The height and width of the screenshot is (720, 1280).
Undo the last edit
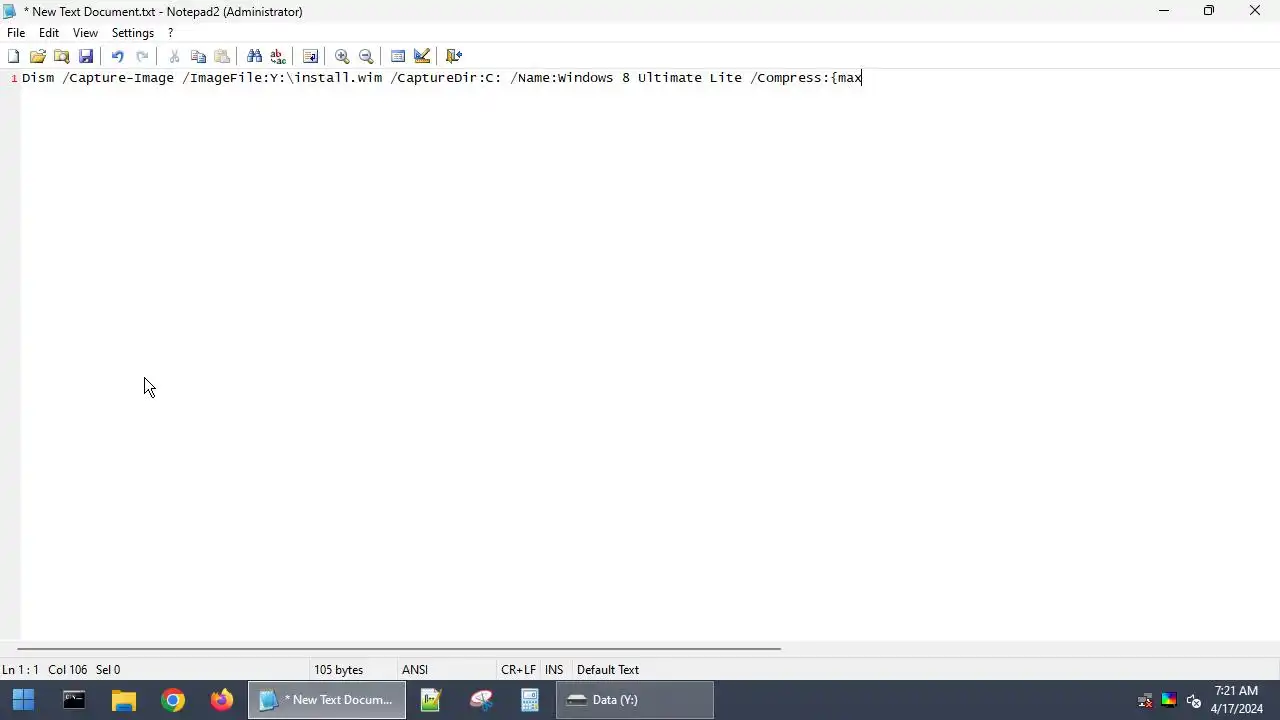point(117,56)
